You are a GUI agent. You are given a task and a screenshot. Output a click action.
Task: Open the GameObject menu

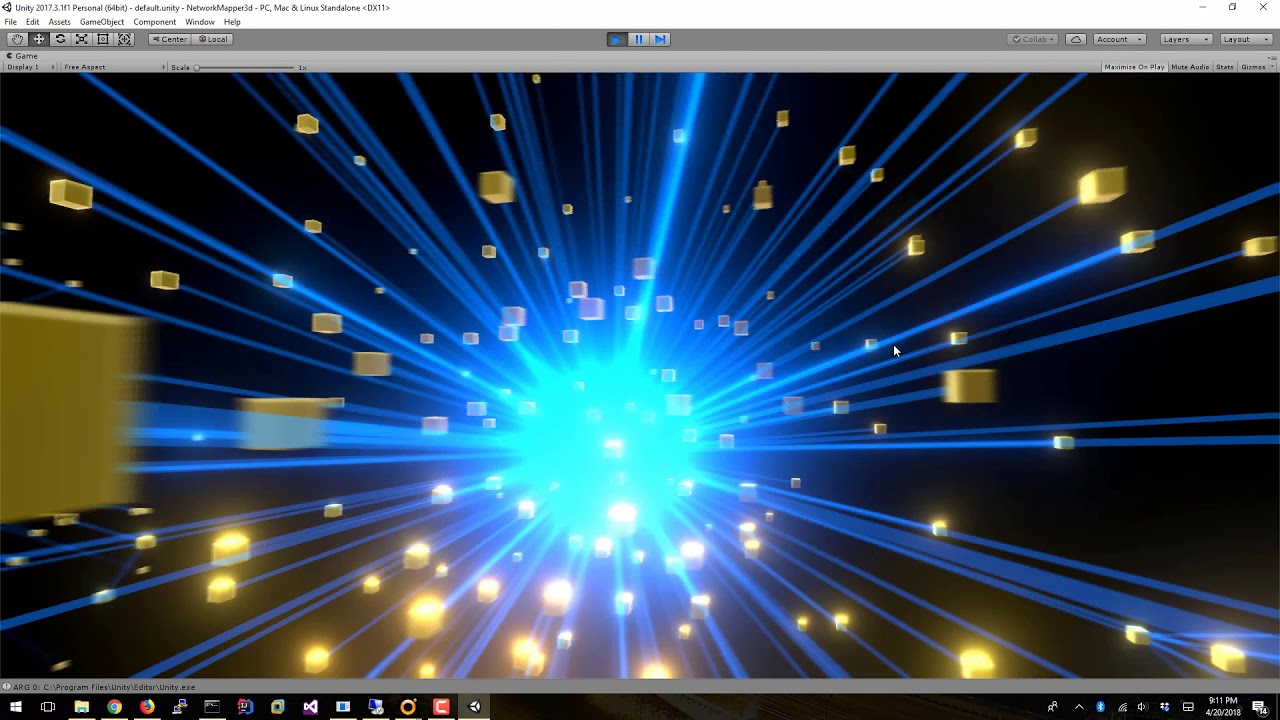pyautogui.click(x=102, y=22)
